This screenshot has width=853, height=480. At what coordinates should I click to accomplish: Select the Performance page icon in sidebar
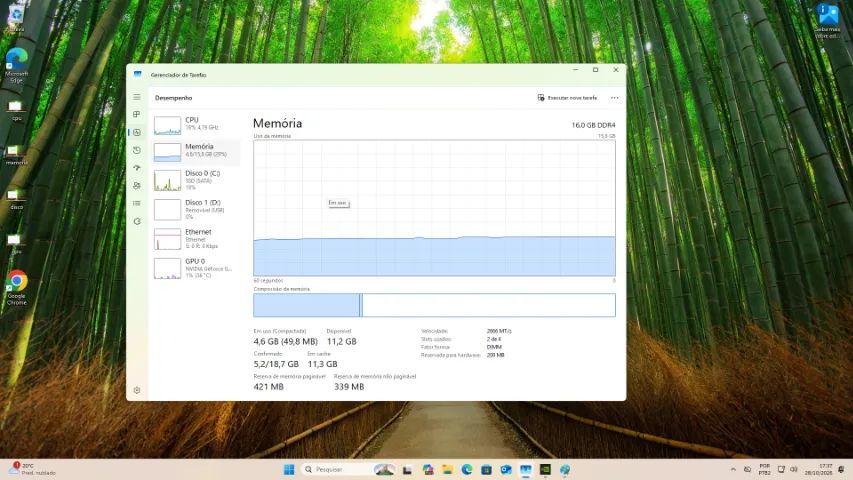137,132
